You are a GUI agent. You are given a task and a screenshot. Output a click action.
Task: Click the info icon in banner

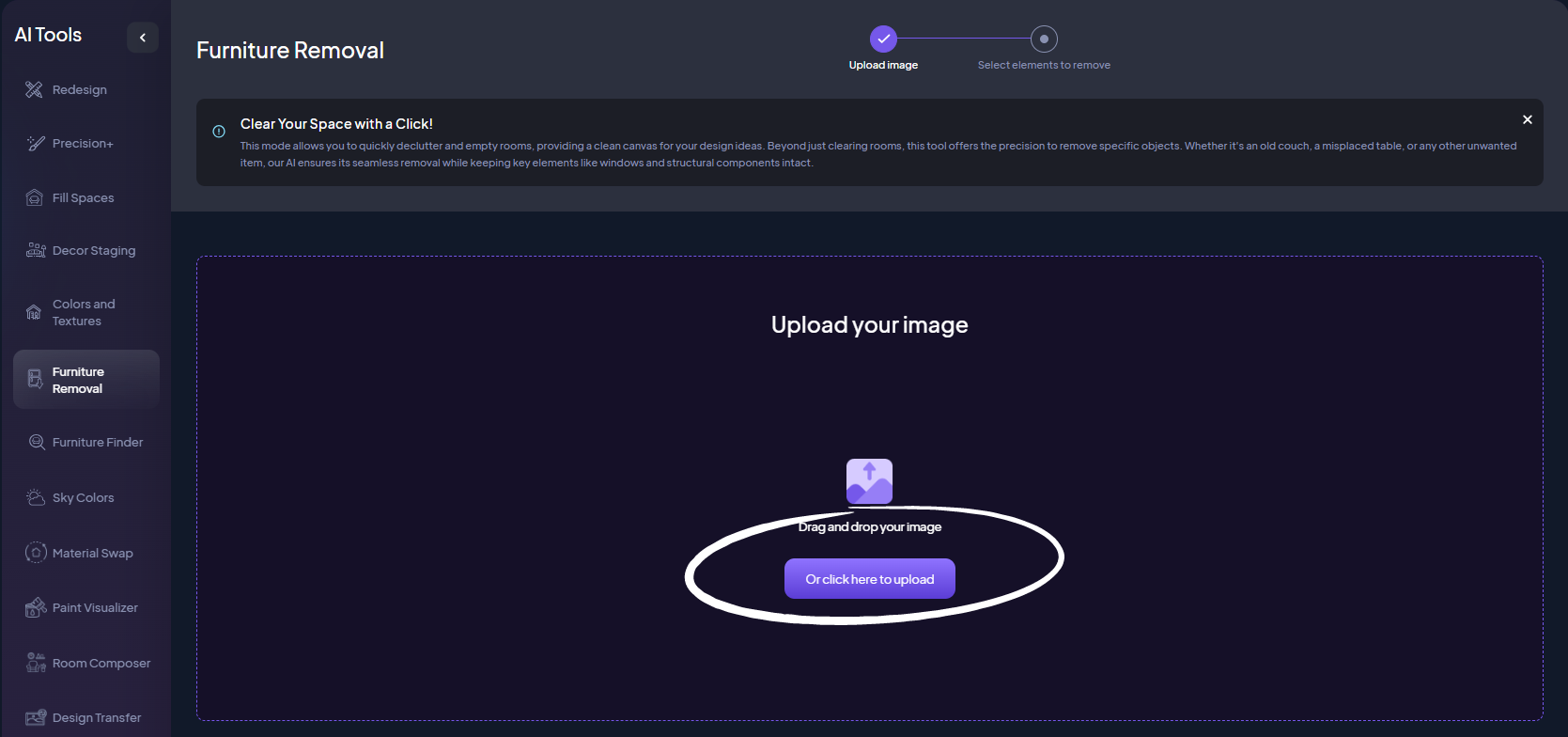coord(219,132)
